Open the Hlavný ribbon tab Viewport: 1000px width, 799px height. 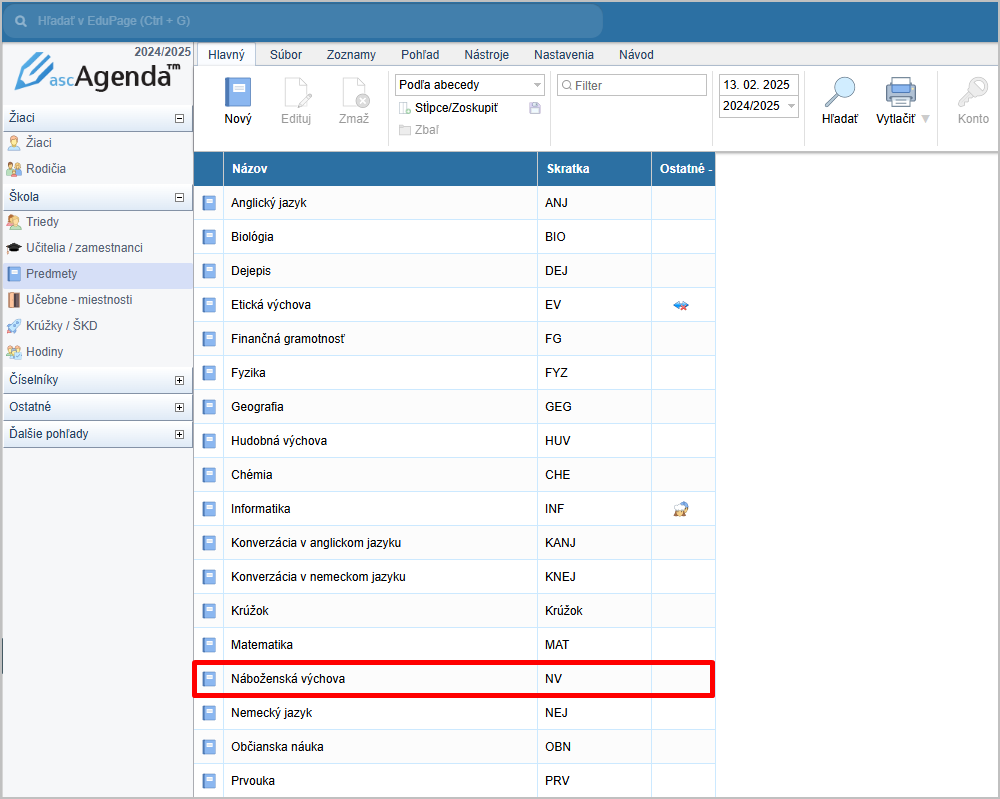(x=226, y=55)
